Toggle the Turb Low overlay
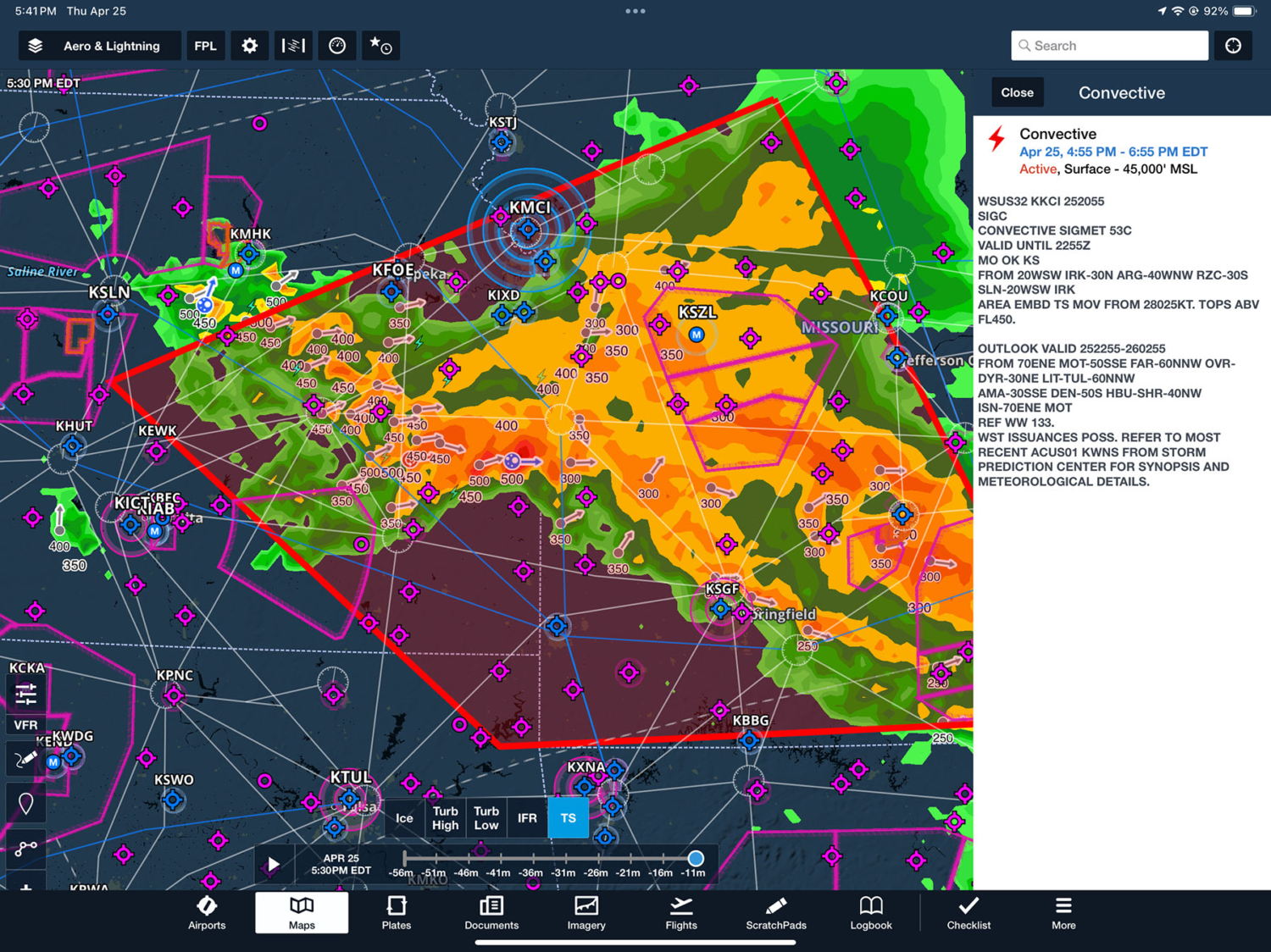This screenshot has width=1271, height=952. point(486,817)
